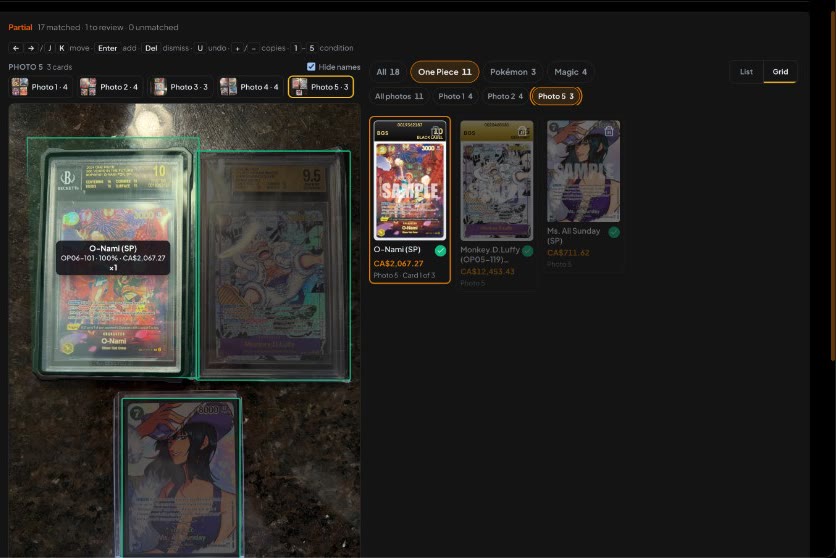Viewport: 836px width, 558px height.
Task: Click the CA$711.62 price text
Action: 568,253
